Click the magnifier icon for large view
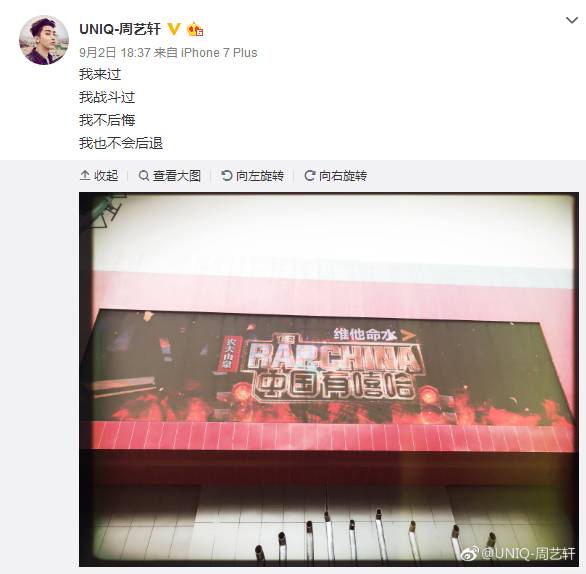Screen dimensions: 586x574 144,175
